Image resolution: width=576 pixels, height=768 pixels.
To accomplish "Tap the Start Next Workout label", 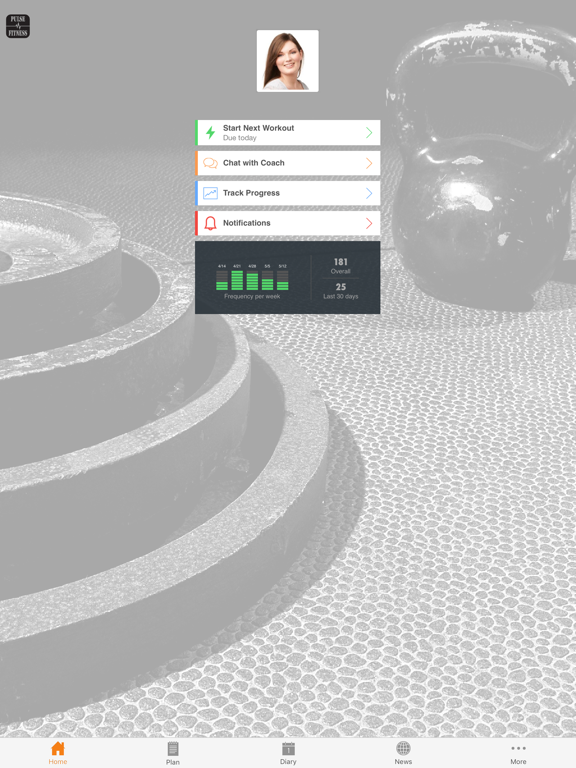I will [x=259, y=128].
